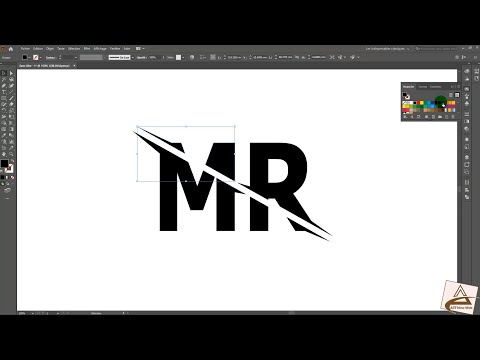Switch swatches to thumbnail view
Viewport: 480px width, 360px height.
click(457, 95)
